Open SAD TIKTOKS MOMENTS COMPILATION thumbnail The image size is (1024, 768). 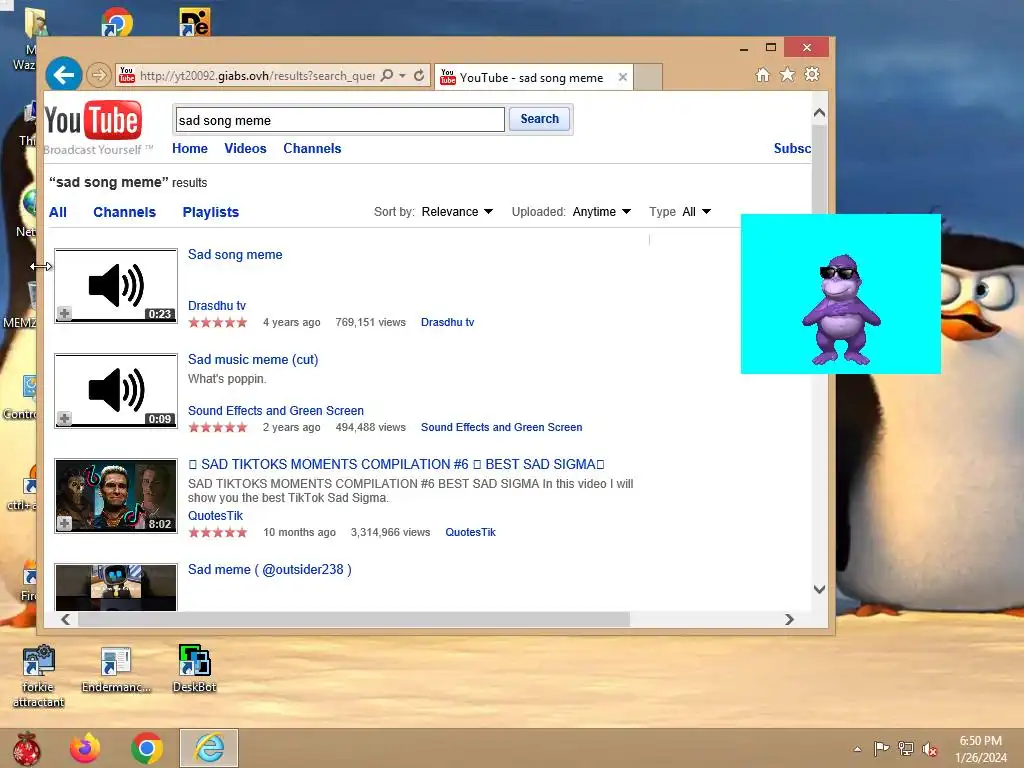click(116, 496)
